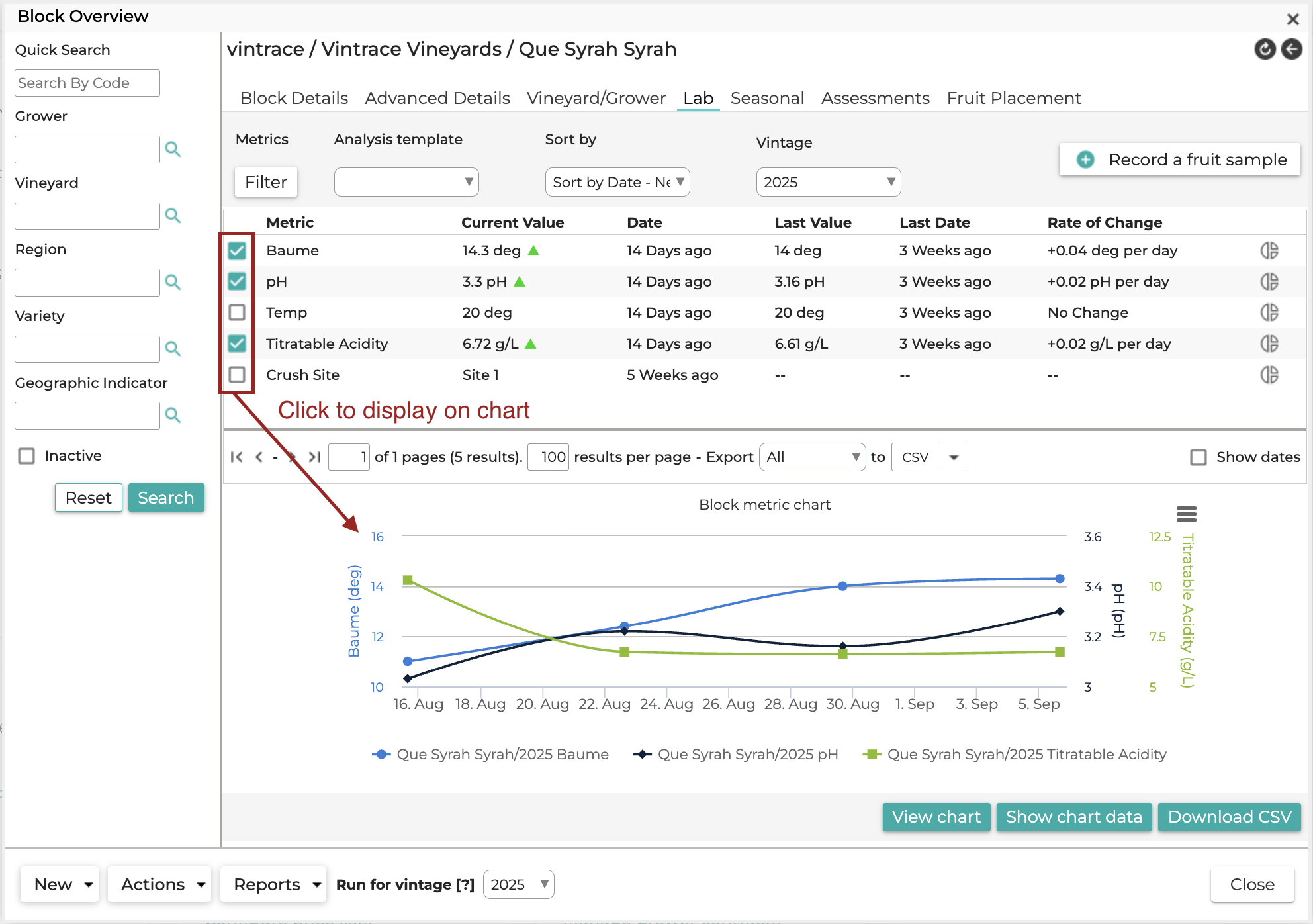Open the chart icon for the Crush Site row
Screen dimensions: 1313x924
(x=1269, y=375)
